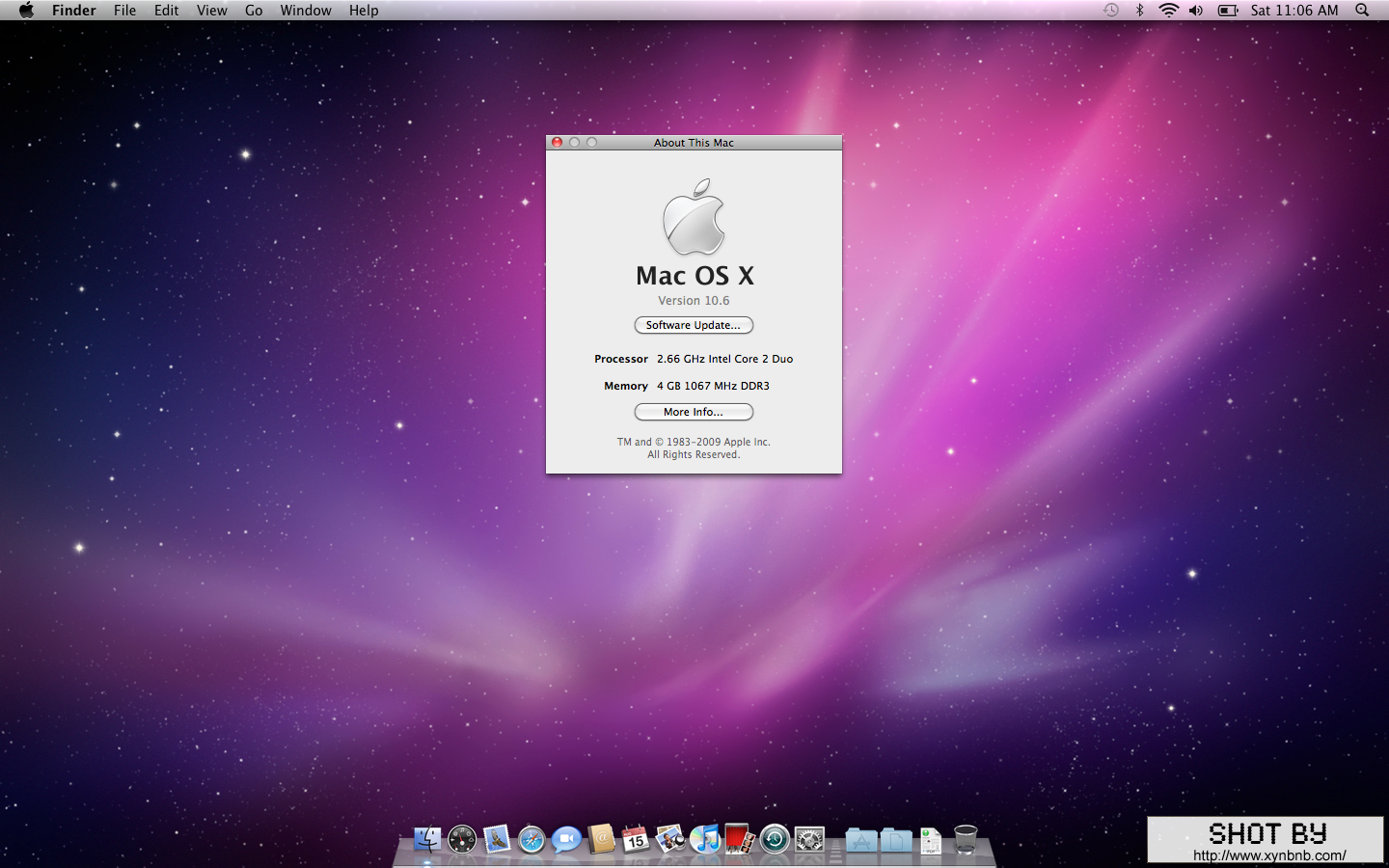Open the Trash in the Dock
The image size is (1389, 868).
[966, 839]
